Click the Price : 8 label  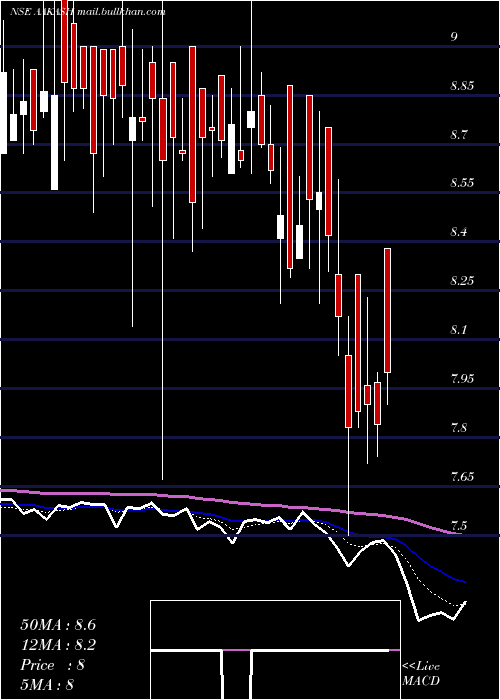53,665
